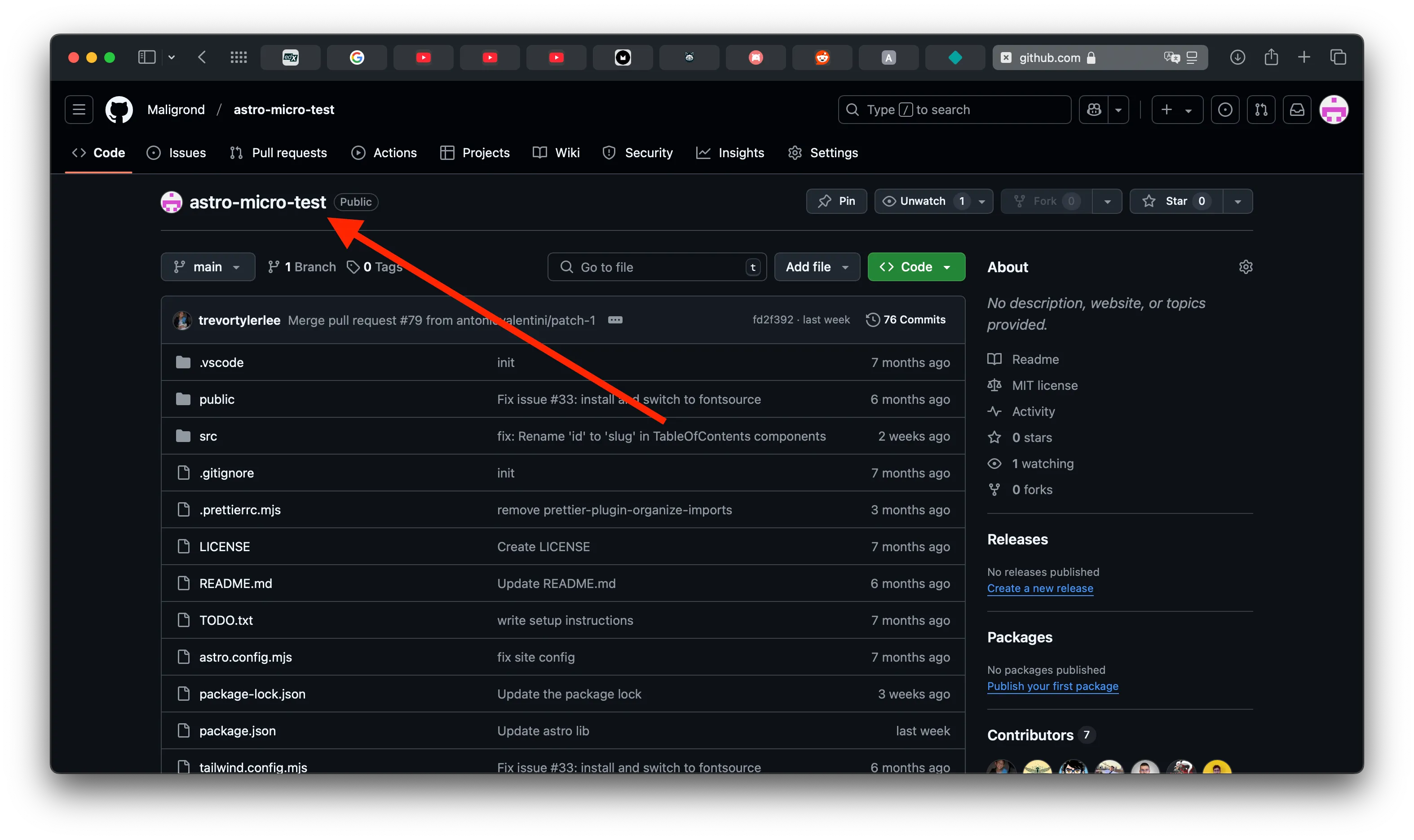1414x840 pixels.
Task: View the 76 Commits history
Action: tap(906, 320)
